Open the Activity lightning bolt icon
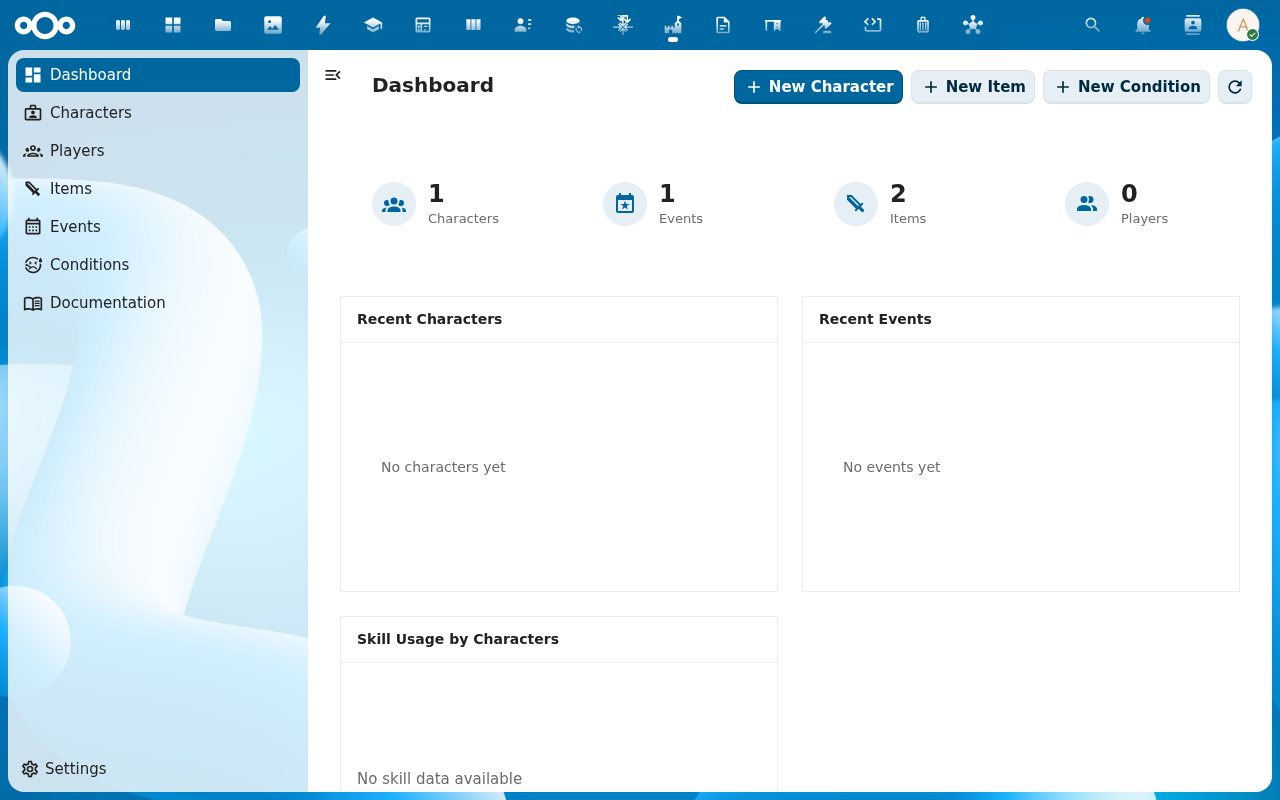 (x=323, y=25)
